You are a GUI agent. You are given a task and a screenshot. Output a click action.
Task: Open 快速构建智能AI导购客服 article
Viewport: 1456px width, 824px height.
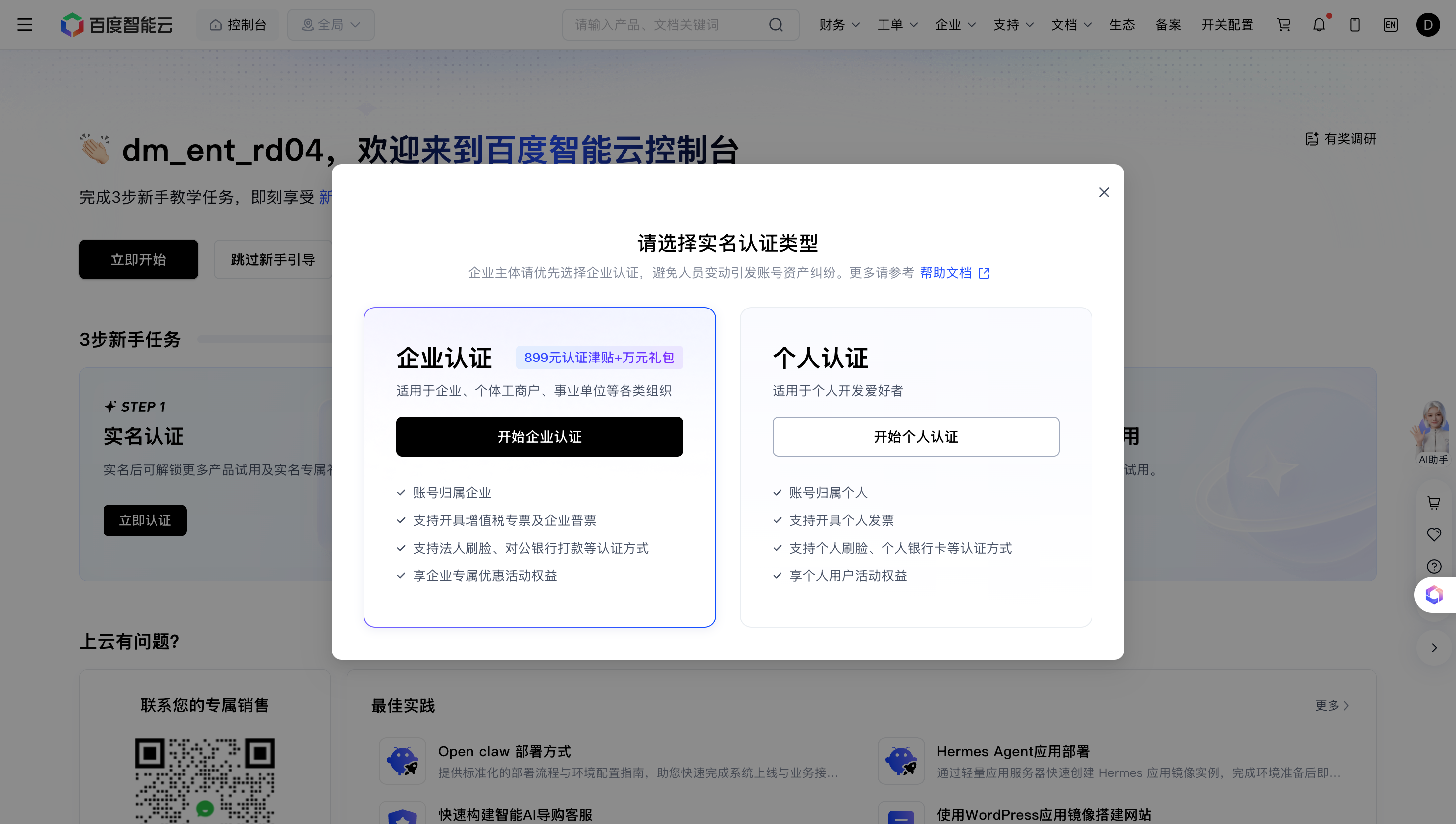(x=516, y=815)
